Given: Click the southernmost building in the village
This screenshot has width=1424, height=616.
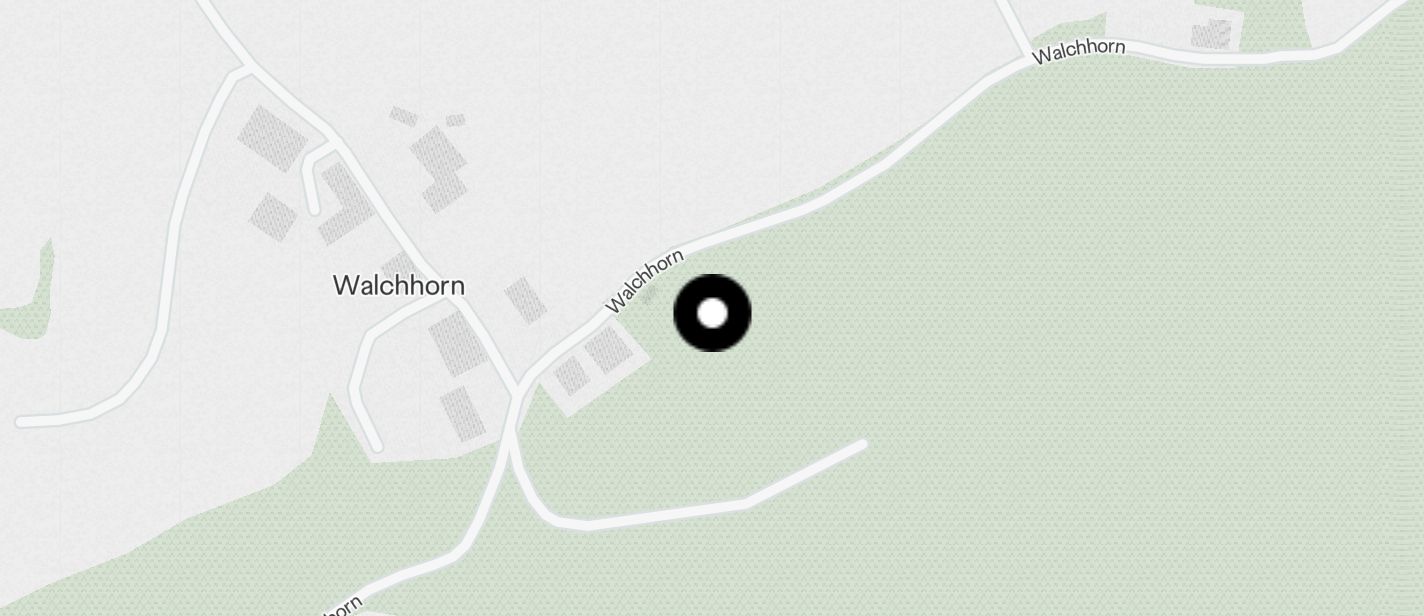Looking at the screenshot, I should coord(463,413).
